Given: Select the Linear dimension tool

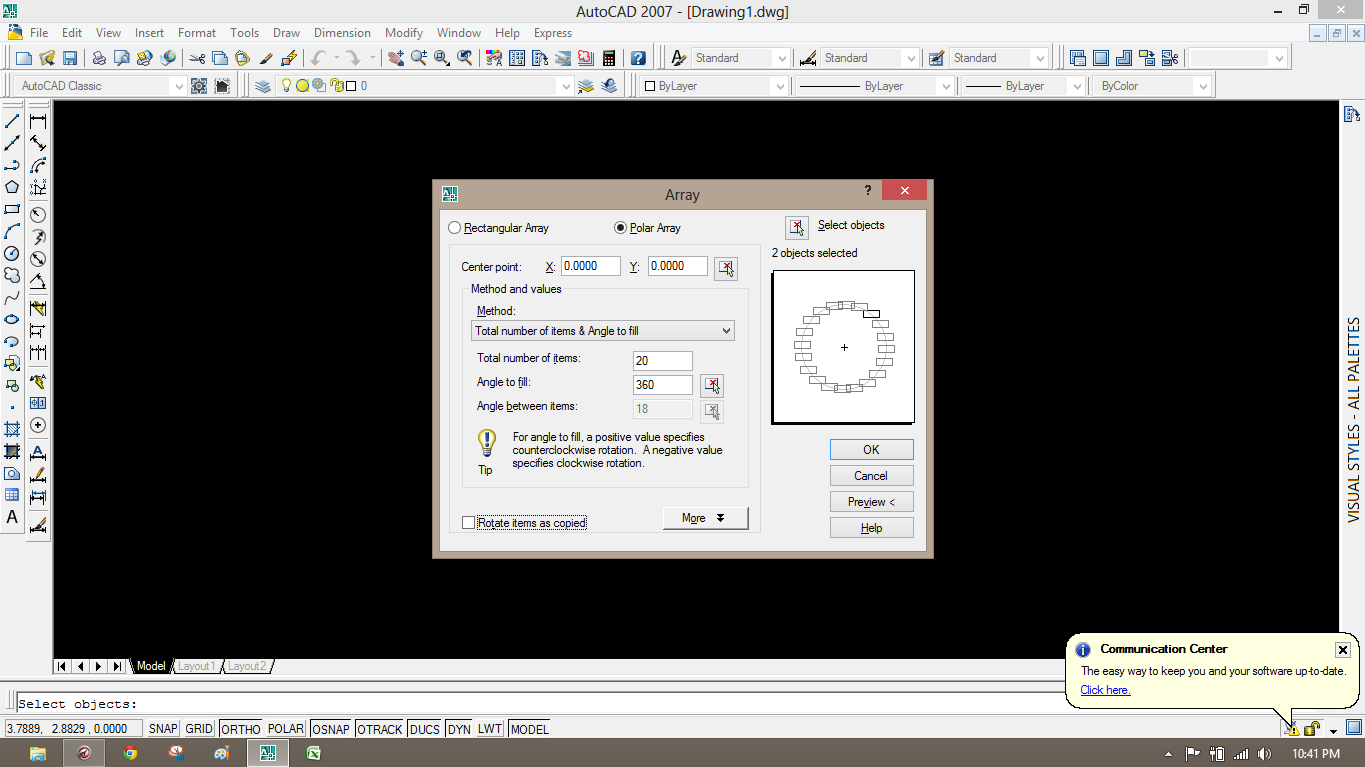Looking at the screenshot, I should click(x=38, y=121).
